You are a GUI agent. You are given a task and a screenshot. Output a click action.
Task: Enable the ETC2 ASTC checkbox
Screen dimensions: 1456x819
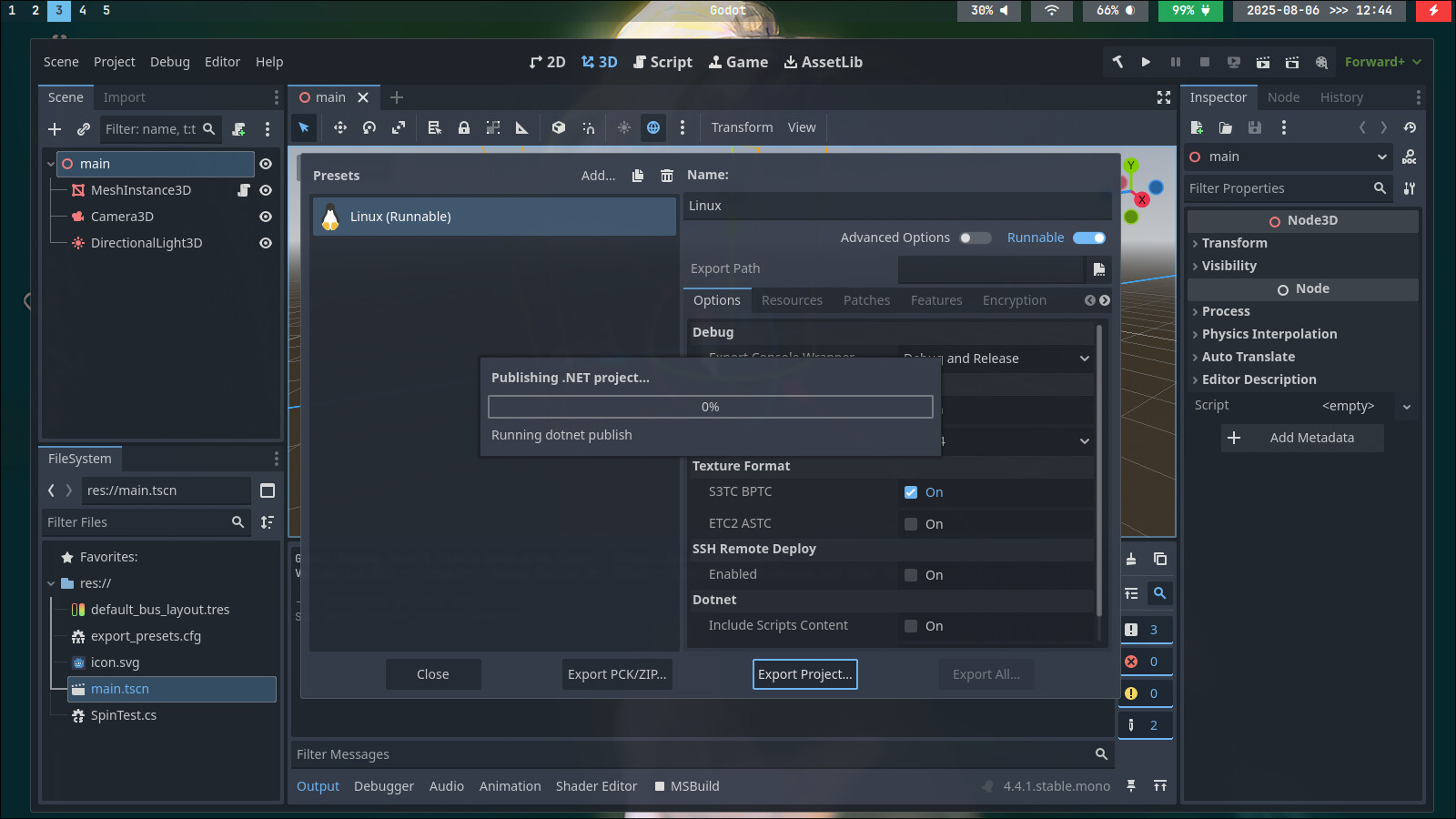coord(911,524)
